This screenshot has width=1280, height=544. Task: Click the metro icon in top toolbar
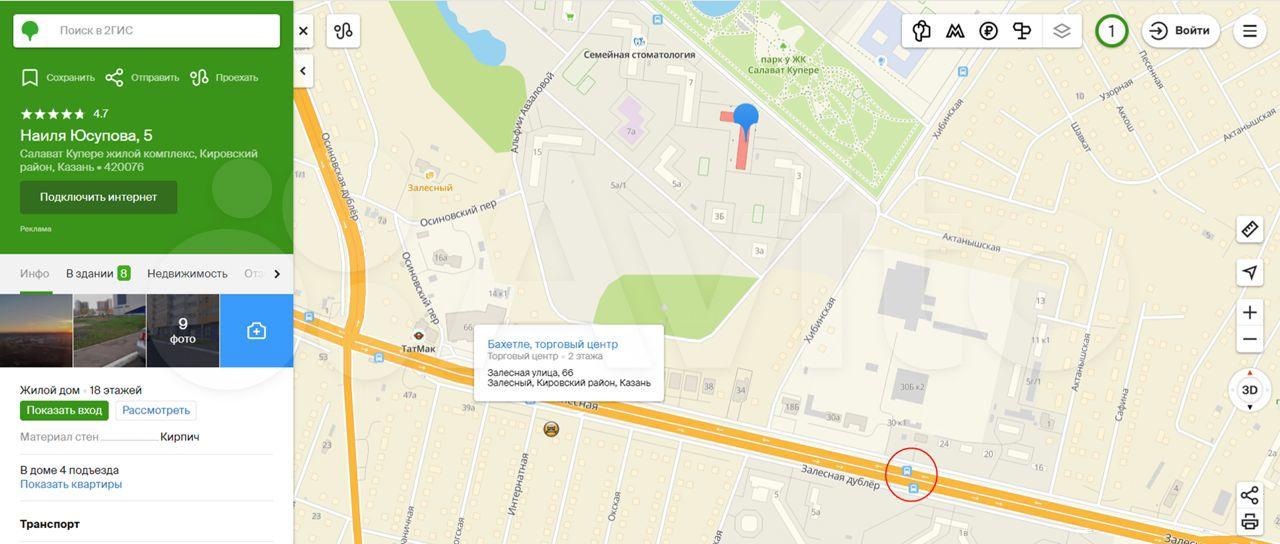click(955, 31)
